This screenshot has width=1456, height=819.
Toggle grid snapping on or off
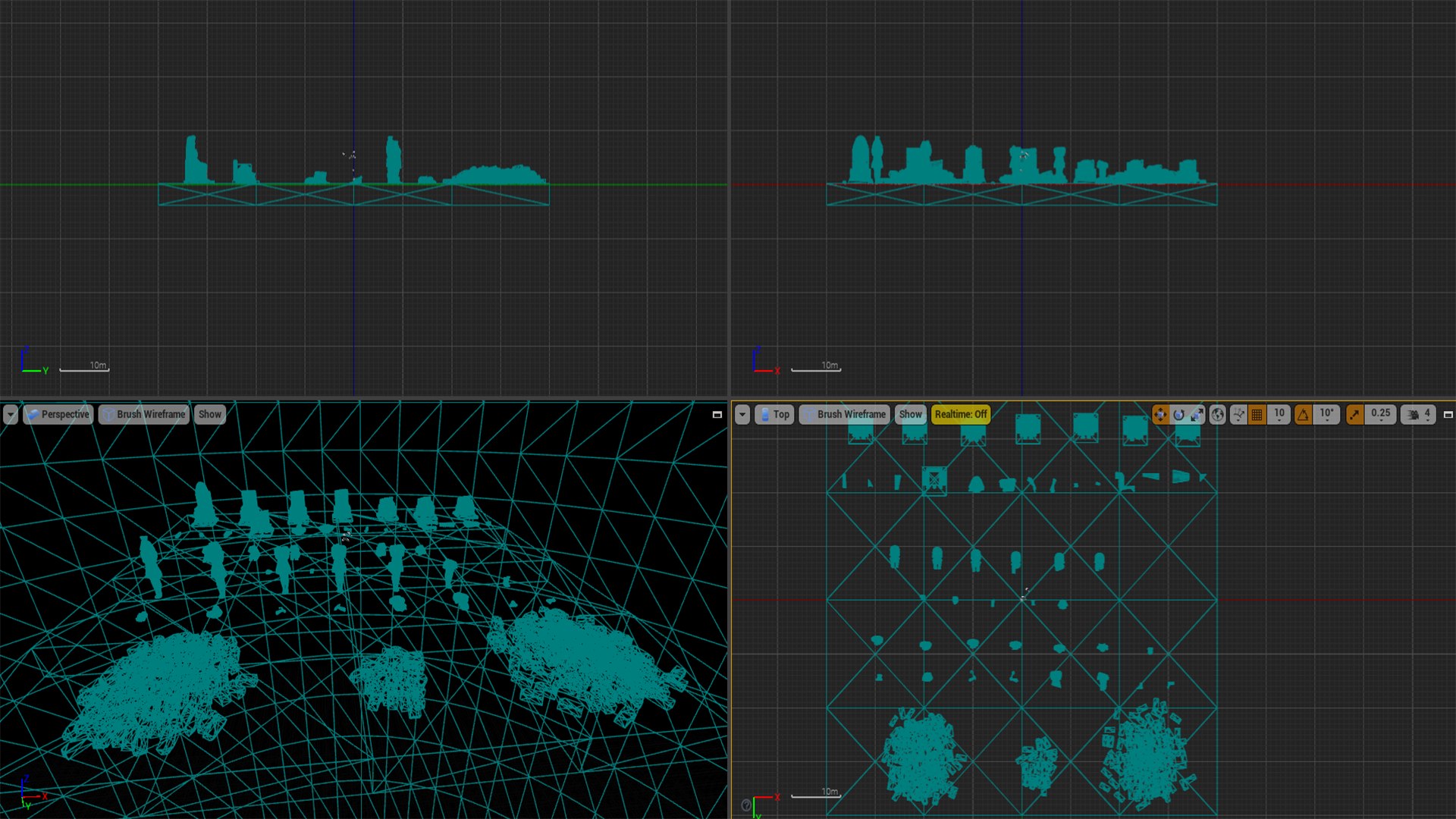click(1257, 414)
